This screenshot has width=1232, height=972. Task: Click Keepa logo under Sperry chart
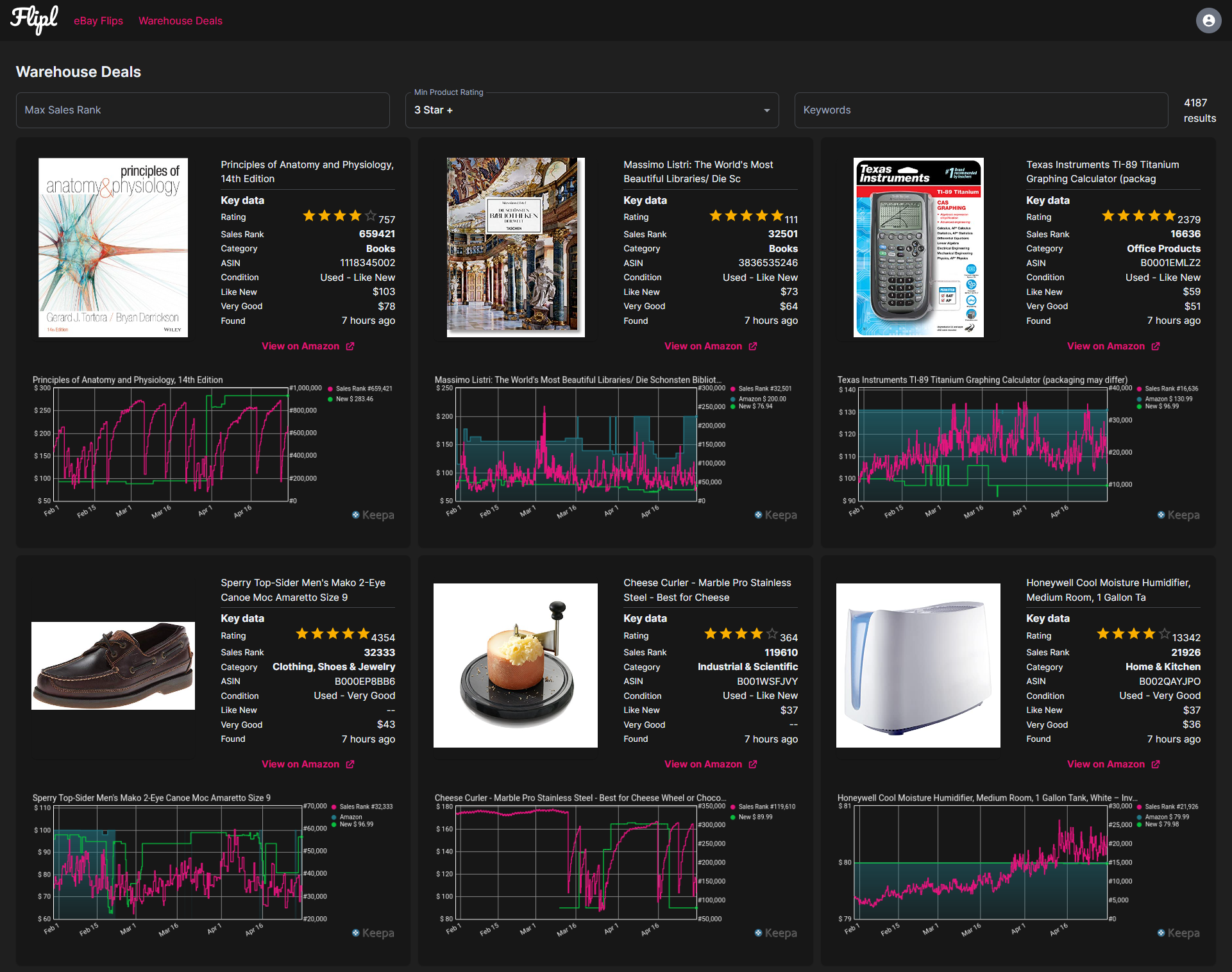(x=373, y=933)
